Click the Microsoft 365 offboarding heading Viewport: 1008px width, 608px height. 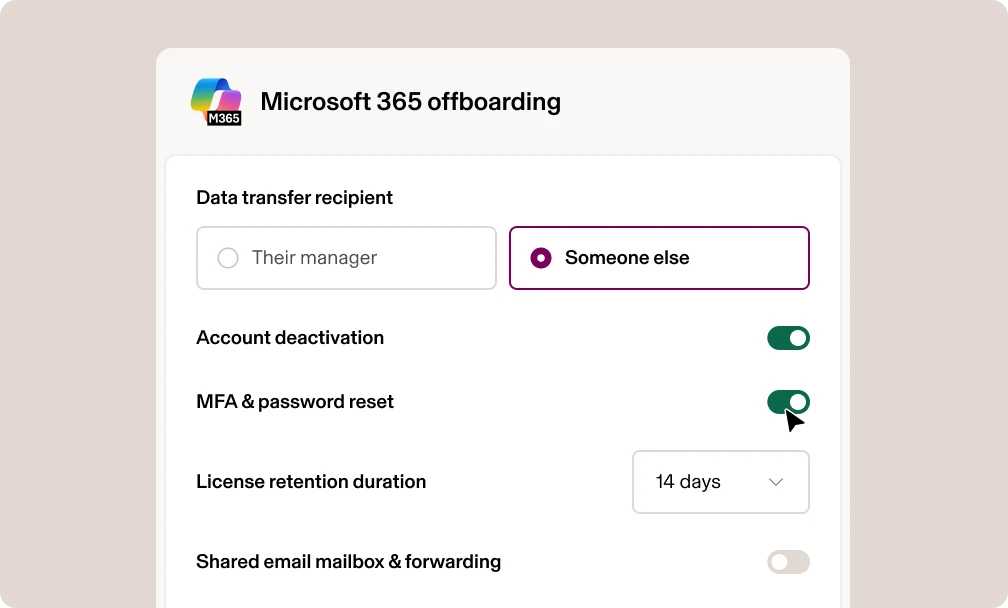tap(410, 102)
